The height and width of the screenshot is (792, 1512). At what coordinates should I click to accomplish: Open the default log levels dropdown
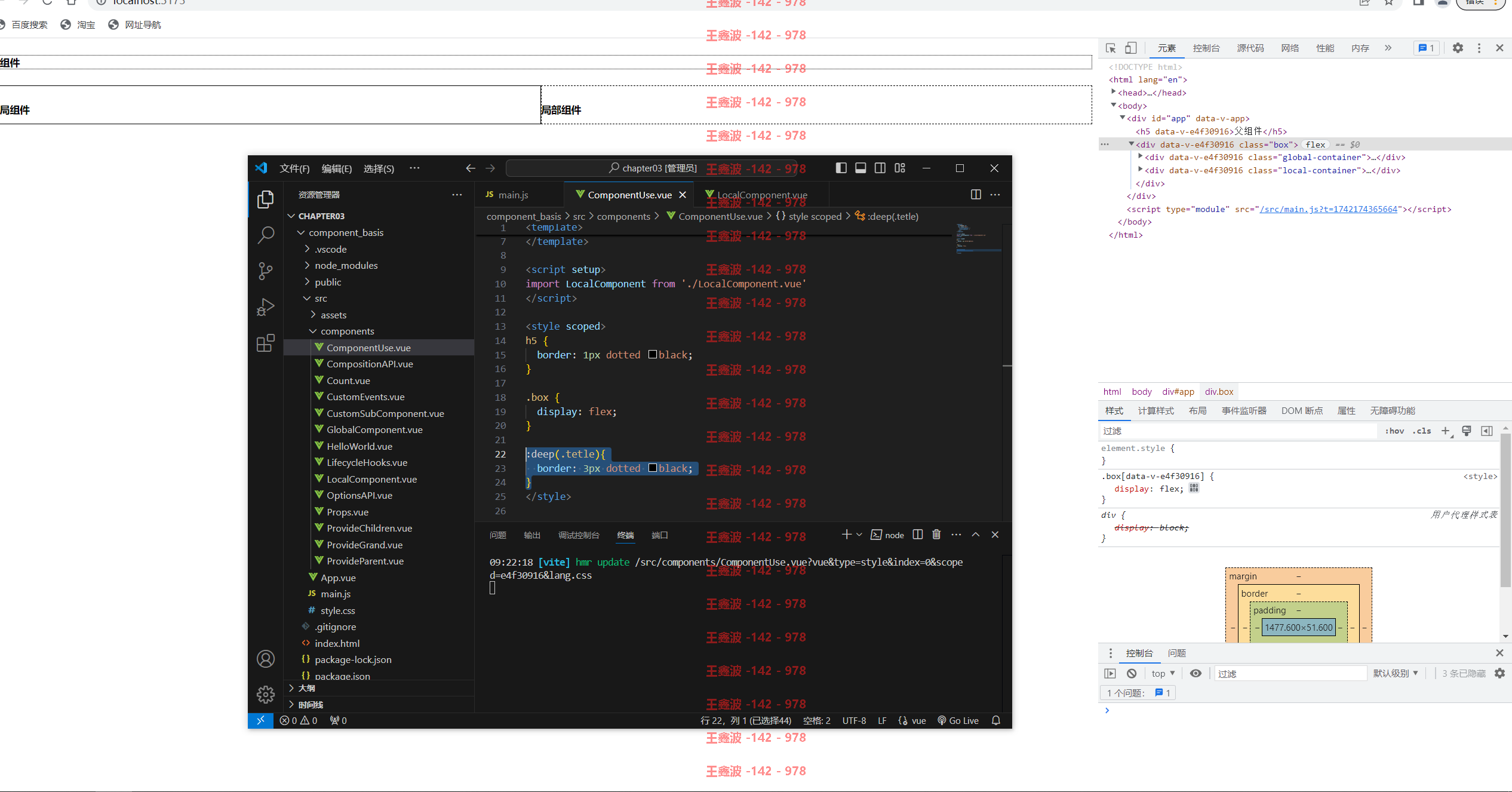tap(1395, 673)
